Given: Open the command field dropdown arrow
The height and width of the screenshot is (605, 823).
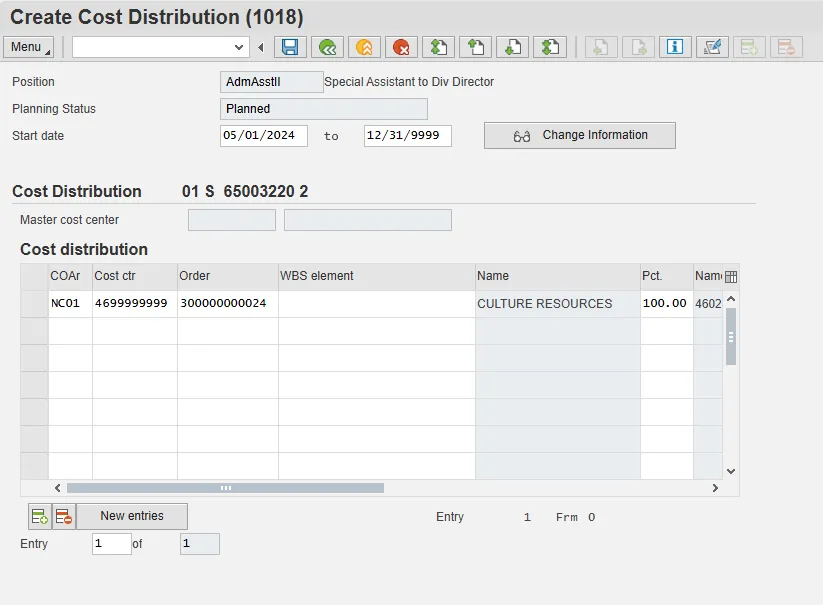Looking at the screenshot, I should pyautogui.click(x=239, y=47).
